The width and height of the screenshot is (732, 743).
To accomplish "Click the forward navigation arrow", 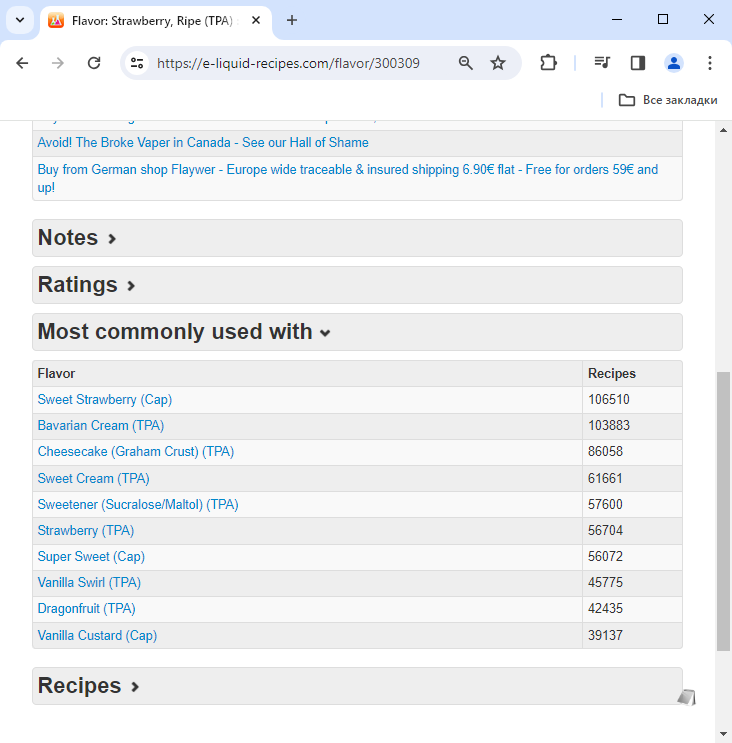I will (57, 63).
